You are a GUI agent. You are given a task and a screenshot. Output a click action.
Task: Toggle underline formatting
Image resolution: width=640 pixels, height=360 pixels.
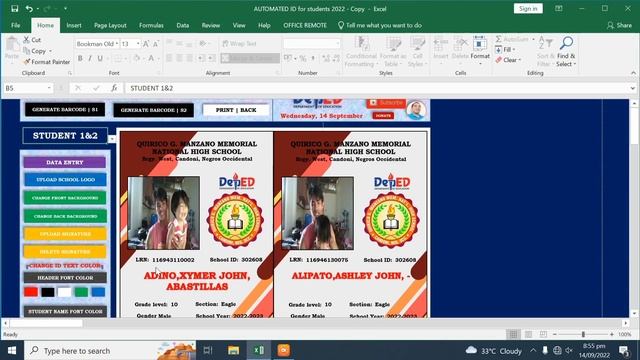[x=100, y=58]
